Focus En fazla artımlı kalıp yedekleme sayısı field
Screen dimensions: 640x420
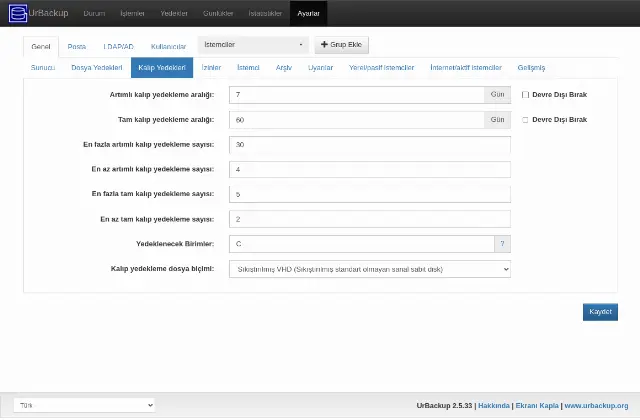(370, 145)
